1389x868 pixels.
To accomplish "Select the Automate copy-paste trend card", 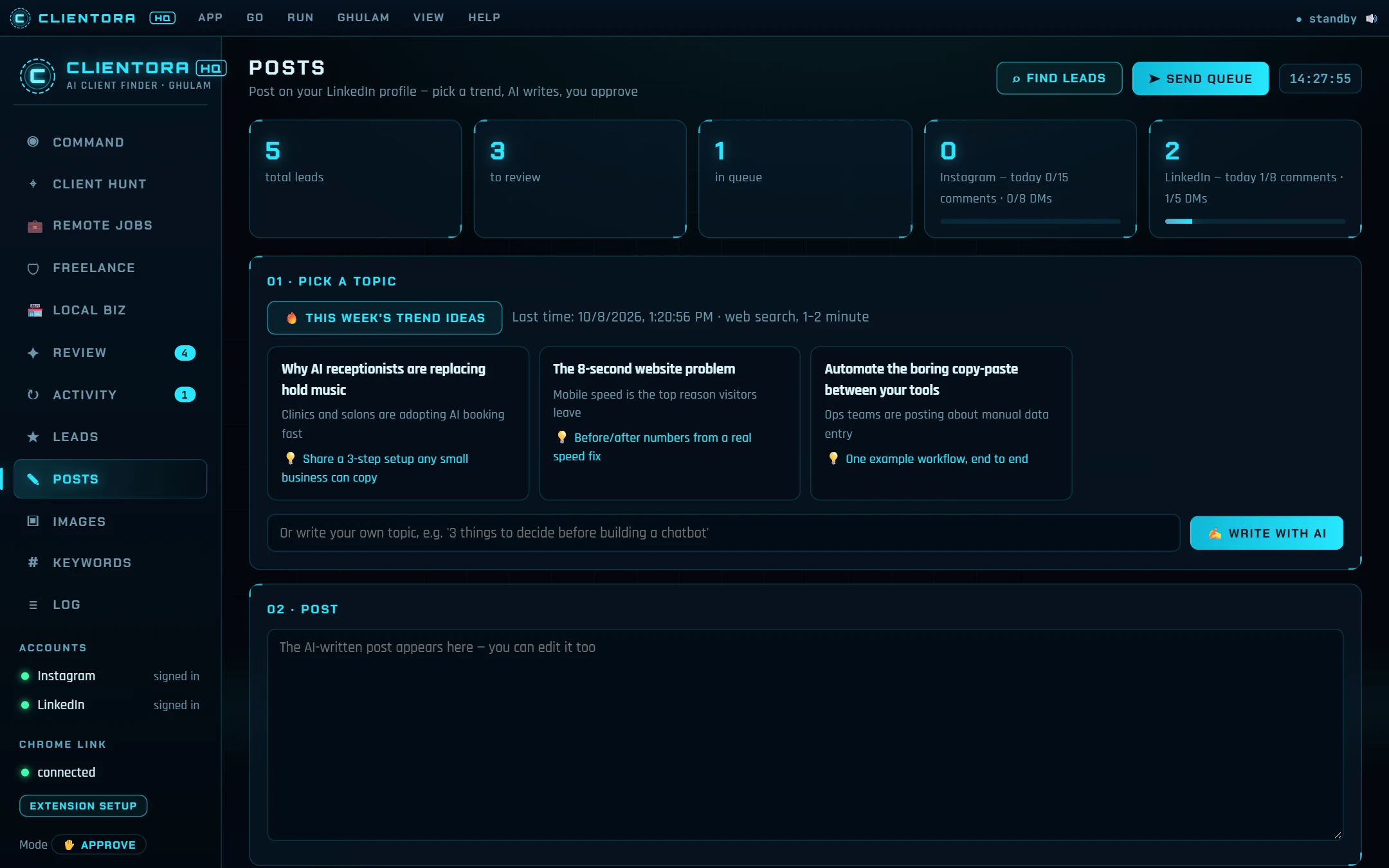I will 941,423.
